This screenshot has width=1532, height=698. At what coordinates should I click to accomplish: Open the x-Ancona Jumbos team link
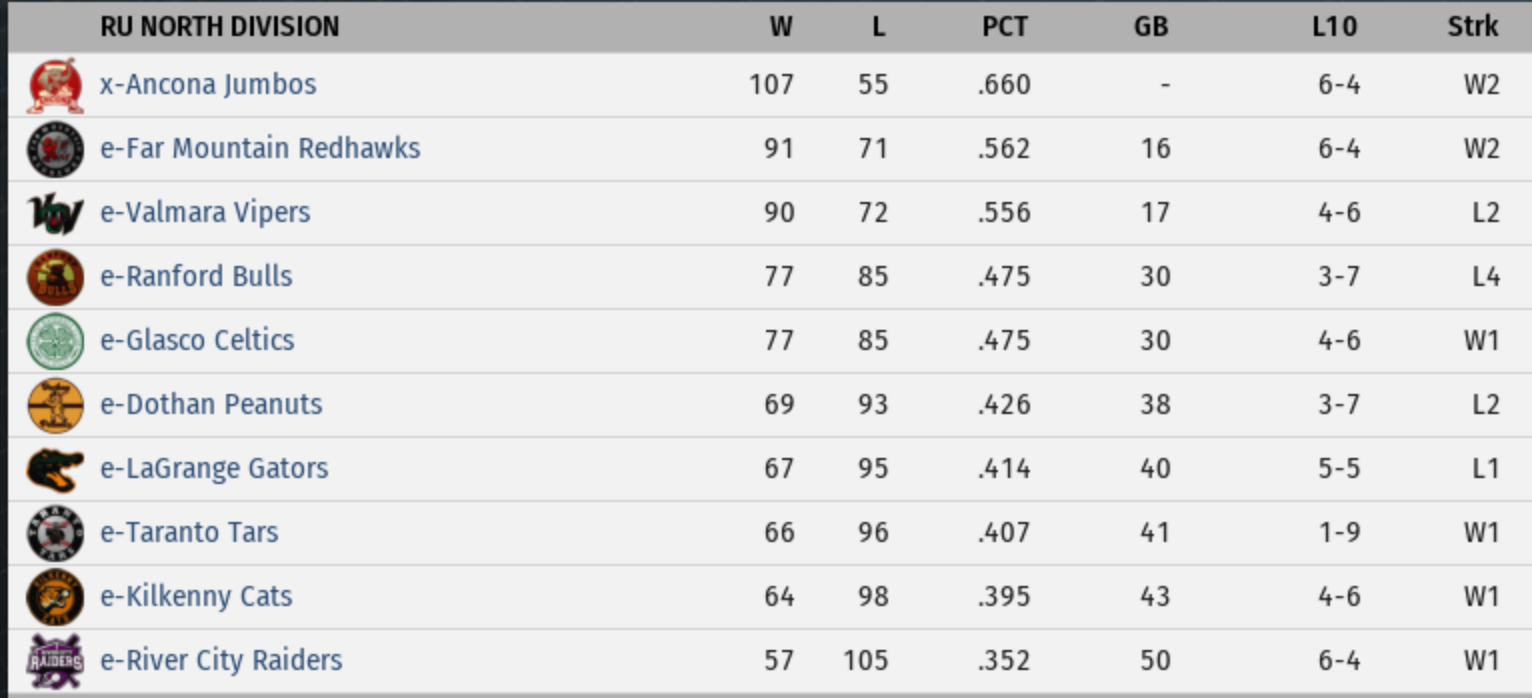coord(208,84)
